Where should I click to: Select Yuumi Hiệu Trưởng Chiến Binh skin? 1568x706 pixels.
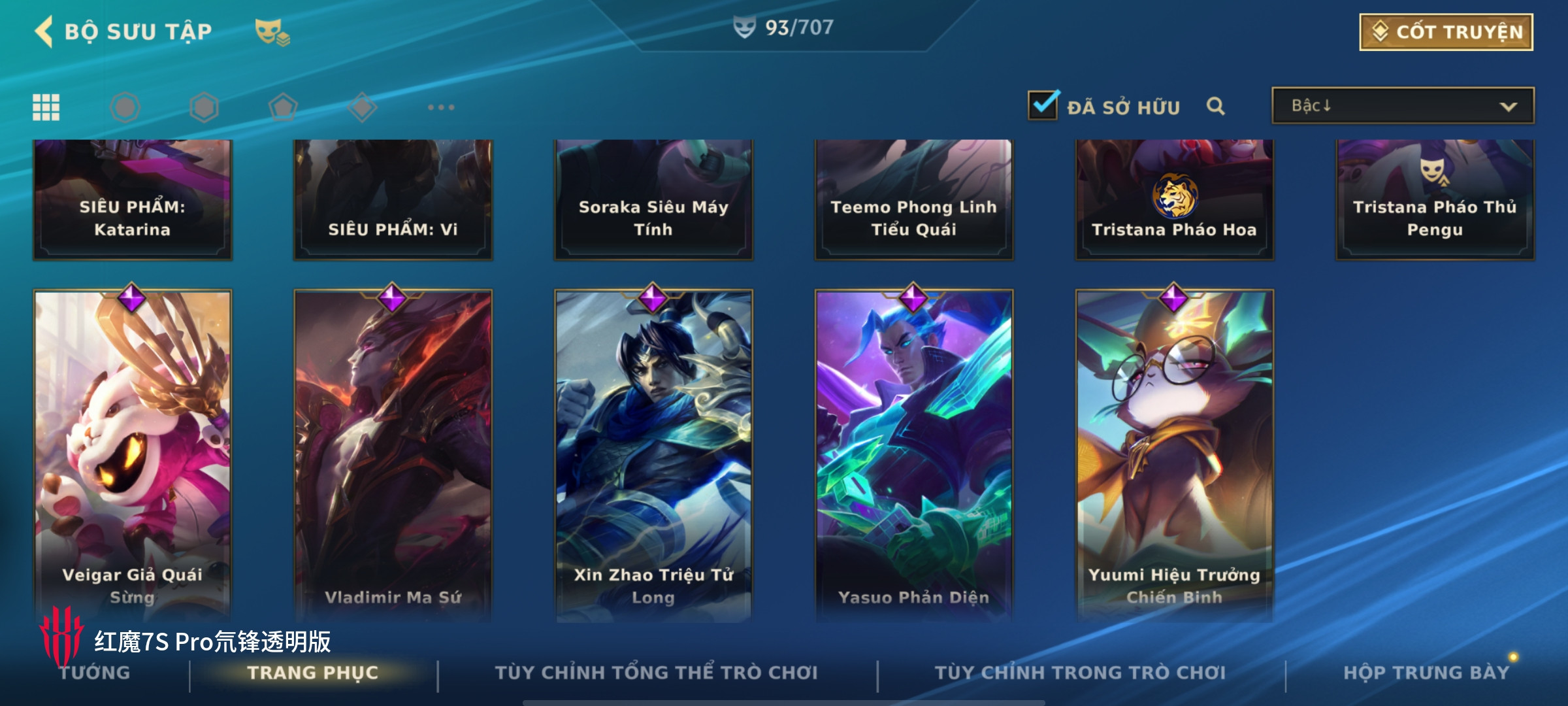(x=1174, y=456)
